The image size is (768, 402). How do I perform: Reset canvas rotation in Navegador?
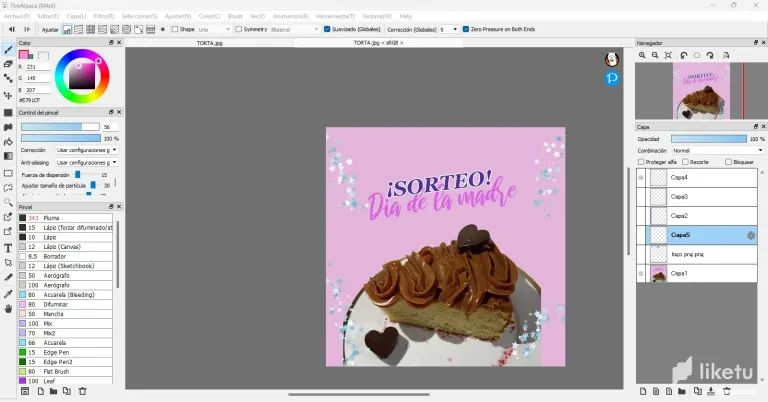[x=697, y=55]
